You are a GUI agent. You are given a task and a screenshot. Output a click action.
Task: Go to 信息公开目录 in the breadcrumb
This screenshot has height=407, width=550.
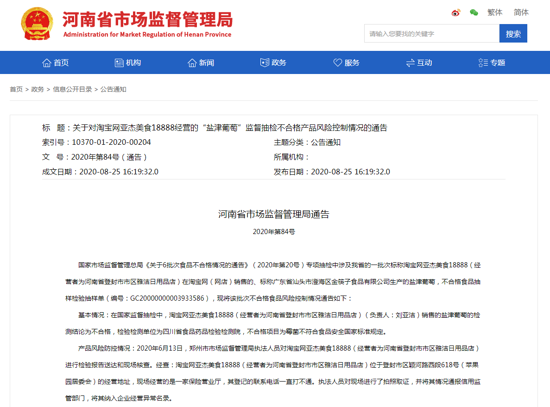click(73, 89)
